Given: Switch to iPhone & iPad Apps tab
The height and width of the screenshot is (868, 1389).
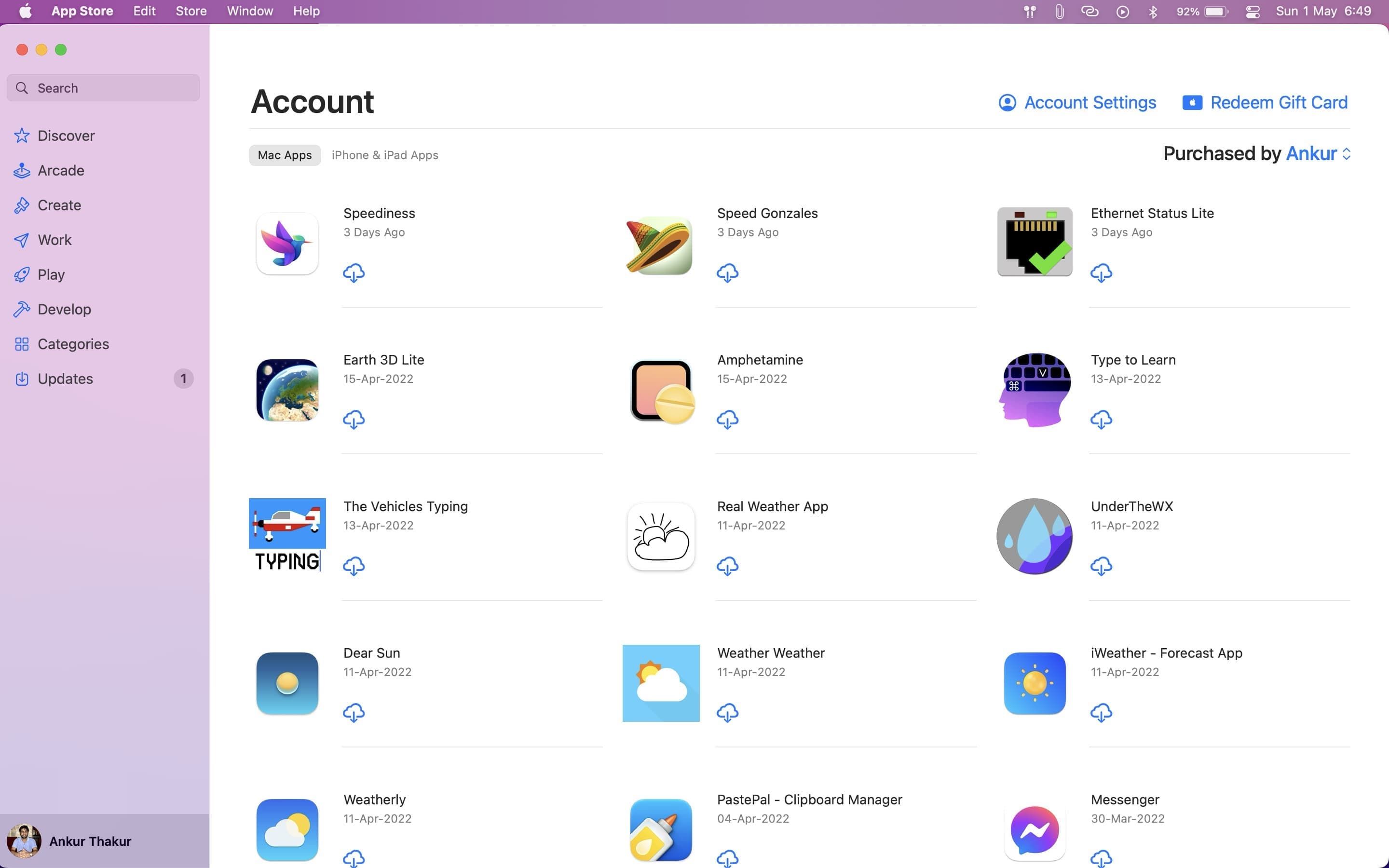Looking at the screenshot, I should pos(385,154).
